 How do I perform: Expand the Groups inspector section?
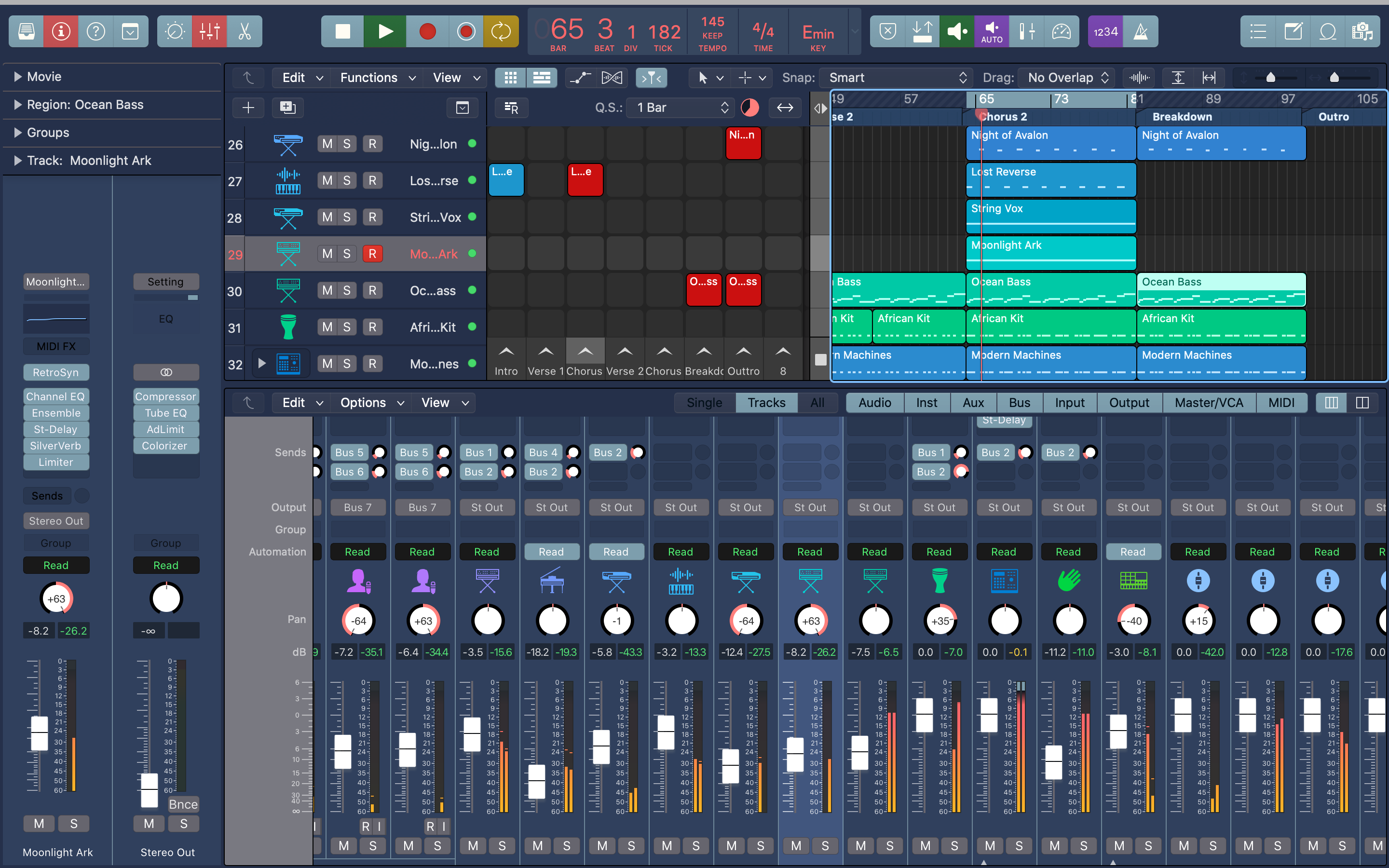point(18,133)
